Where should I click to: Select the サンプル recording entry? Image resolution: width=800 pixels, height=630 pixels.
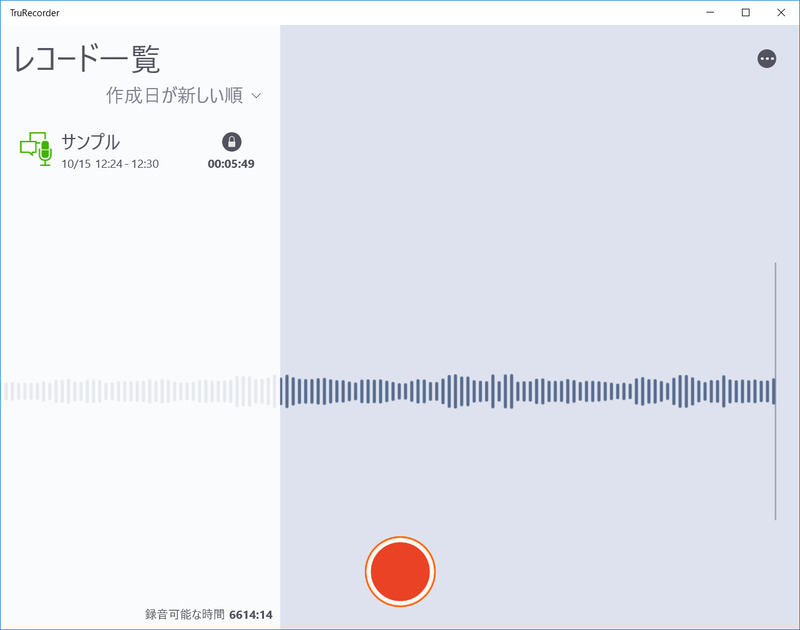110,149
